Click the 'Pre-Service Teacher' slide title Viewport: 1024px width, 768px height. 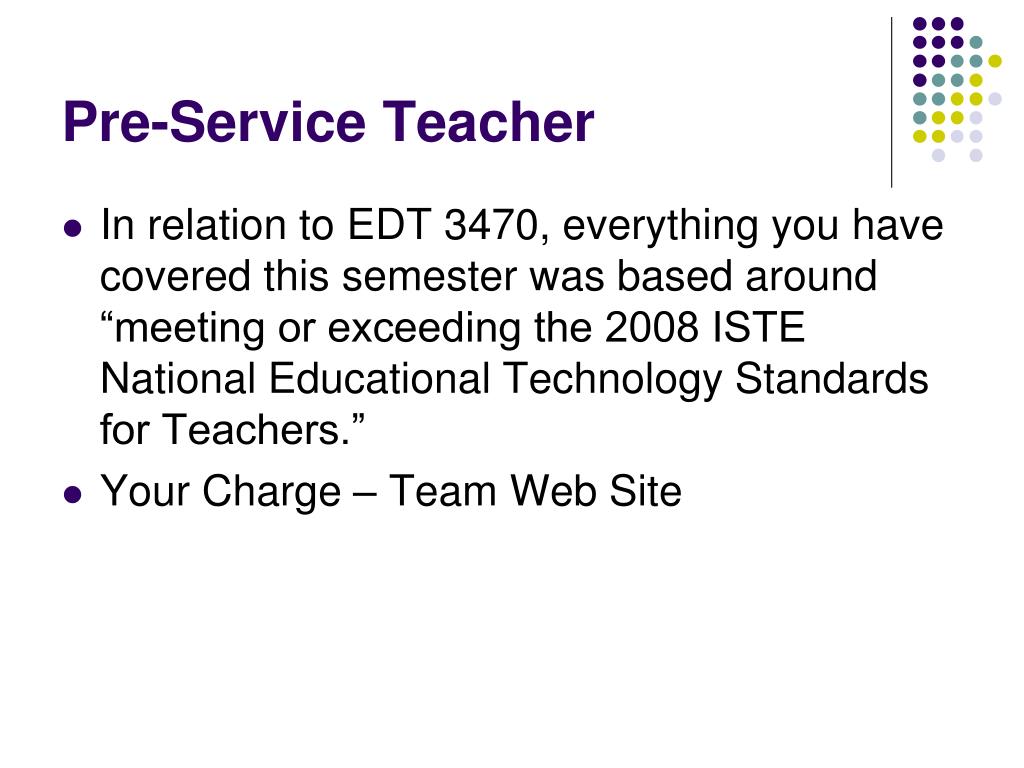(x=328, y=121)
